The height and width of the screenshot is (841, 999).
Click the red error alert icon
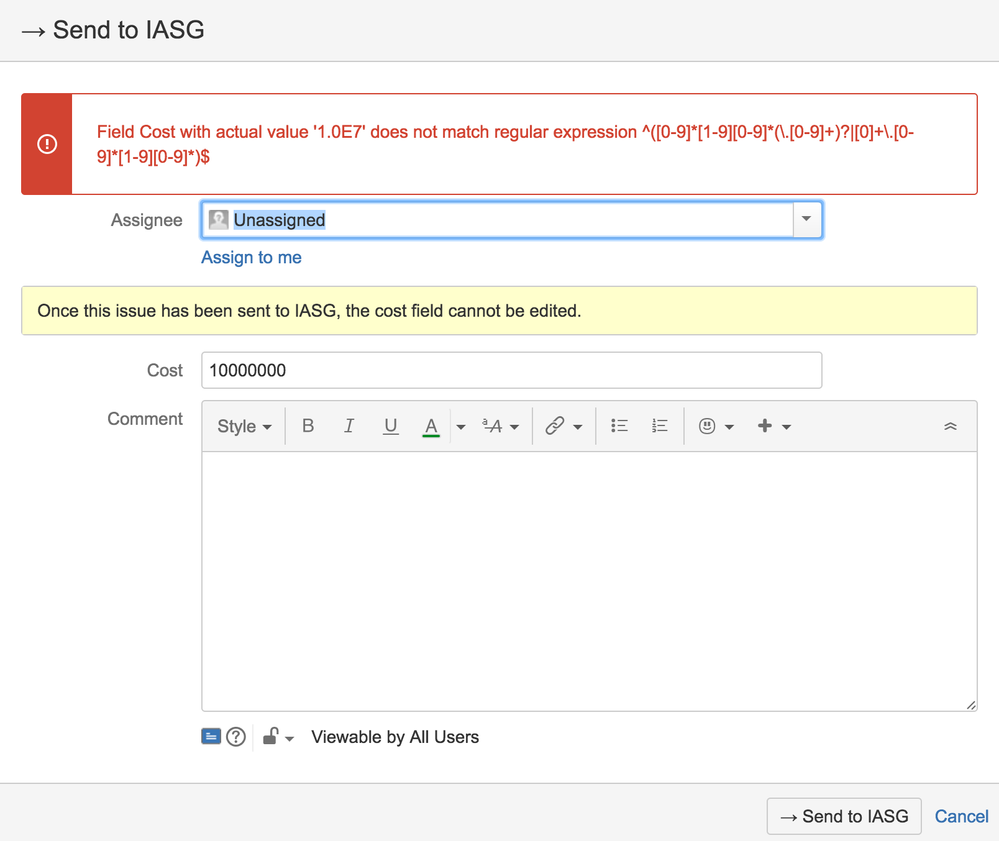pos(47,144)
